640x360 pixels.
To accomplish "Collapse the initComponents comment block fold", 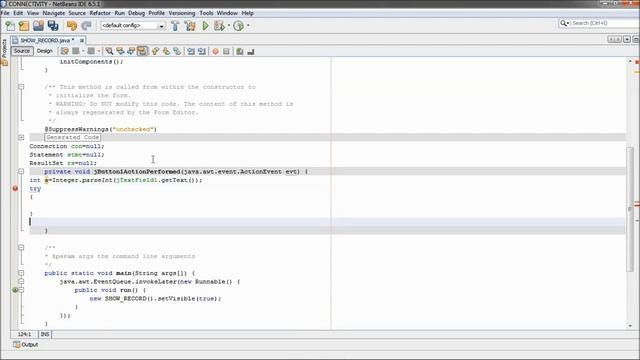I will coord(21,87).
